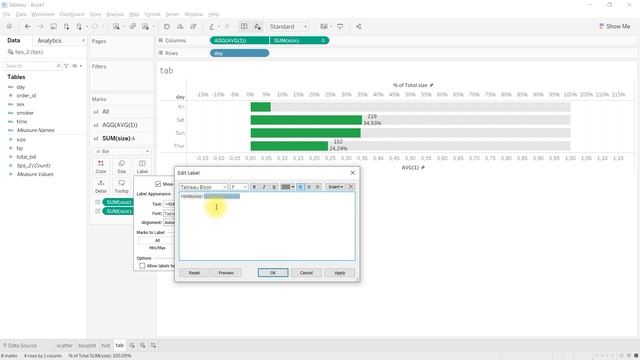Click the Share workbook icon

click(358, 27)
